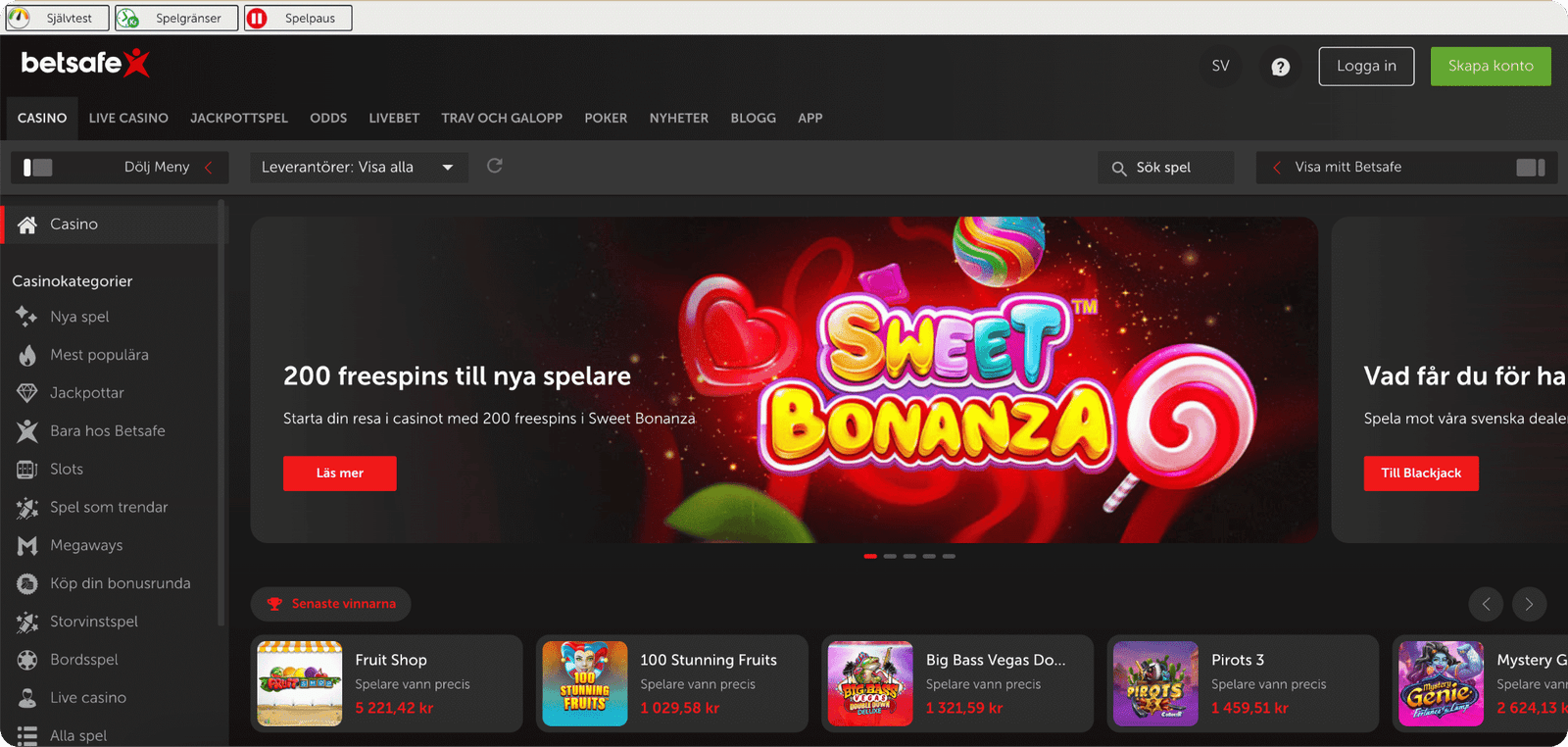Click the search magnifier icon

click(x=1118, y=169)
